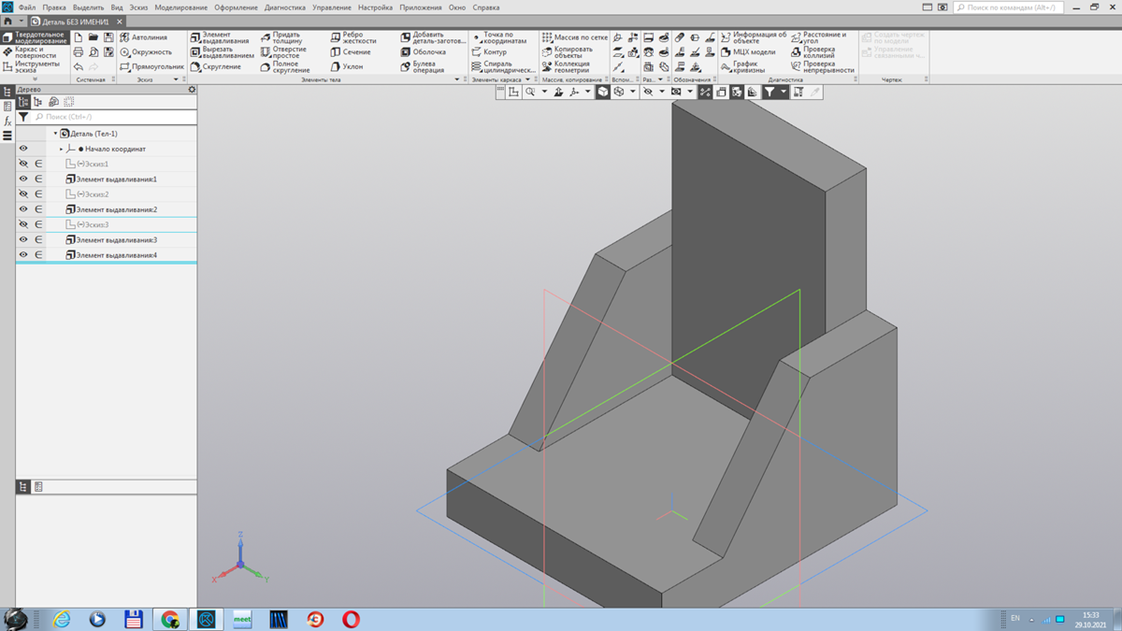This screenshot has width=1122, height=631.
Task: Hide Элемент выдавливания:4 via eye icon
Action: pos(23,255)
